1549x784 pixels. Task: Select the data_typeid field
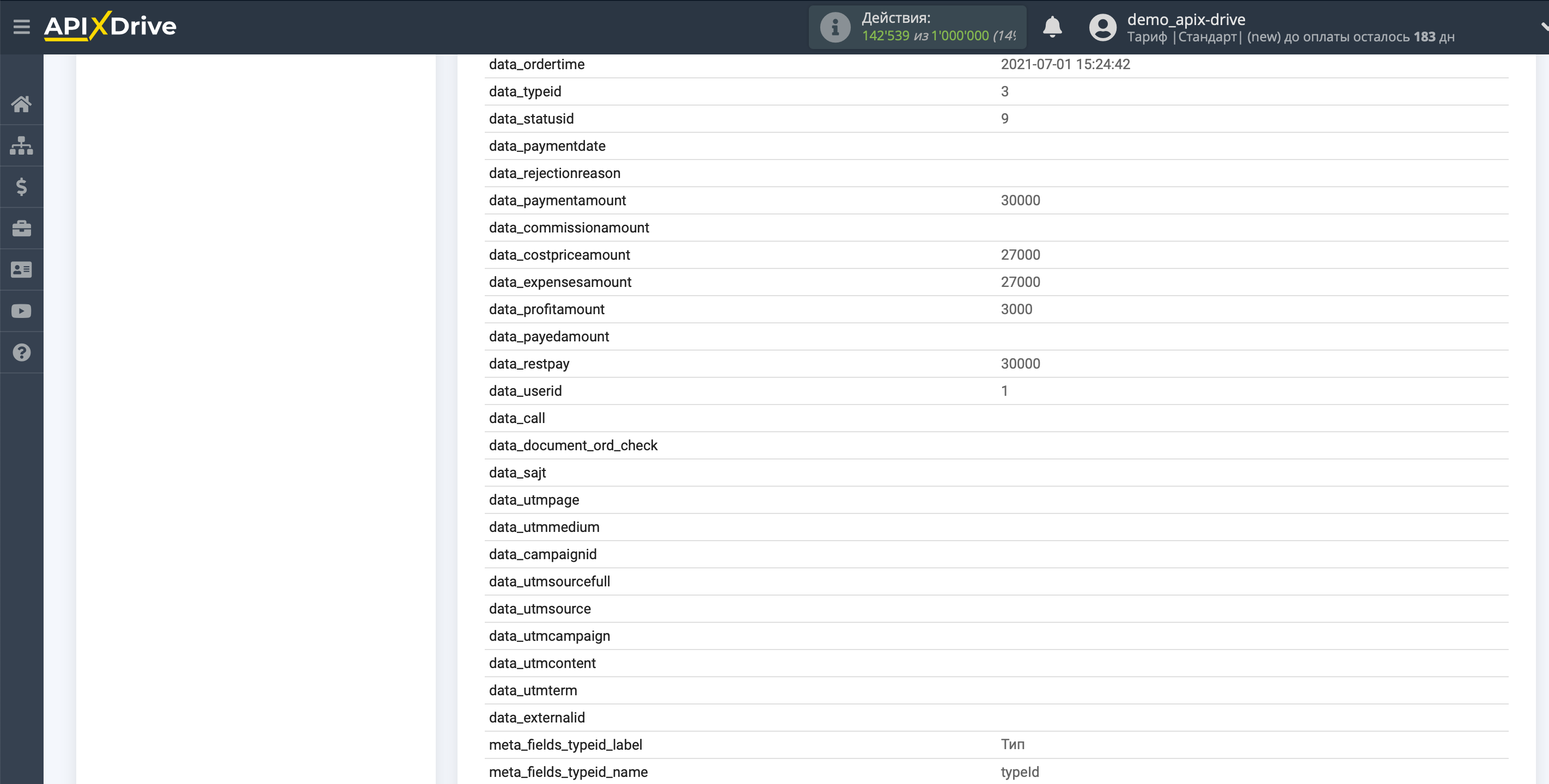pyautogui.click(x=525, y=91)
